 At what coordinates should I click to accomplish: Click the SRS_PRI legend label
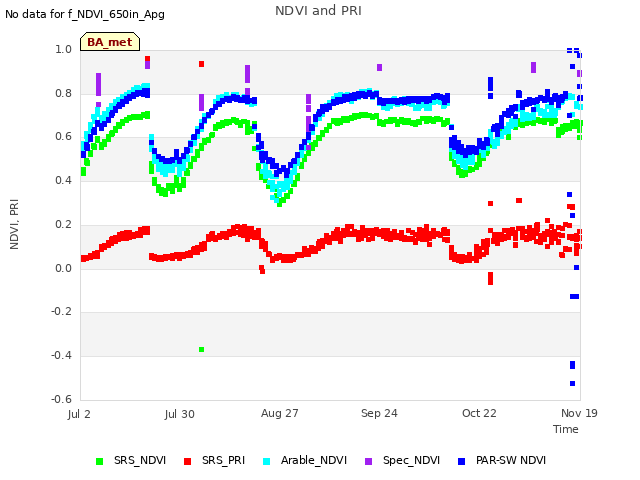tap(223, 460)
